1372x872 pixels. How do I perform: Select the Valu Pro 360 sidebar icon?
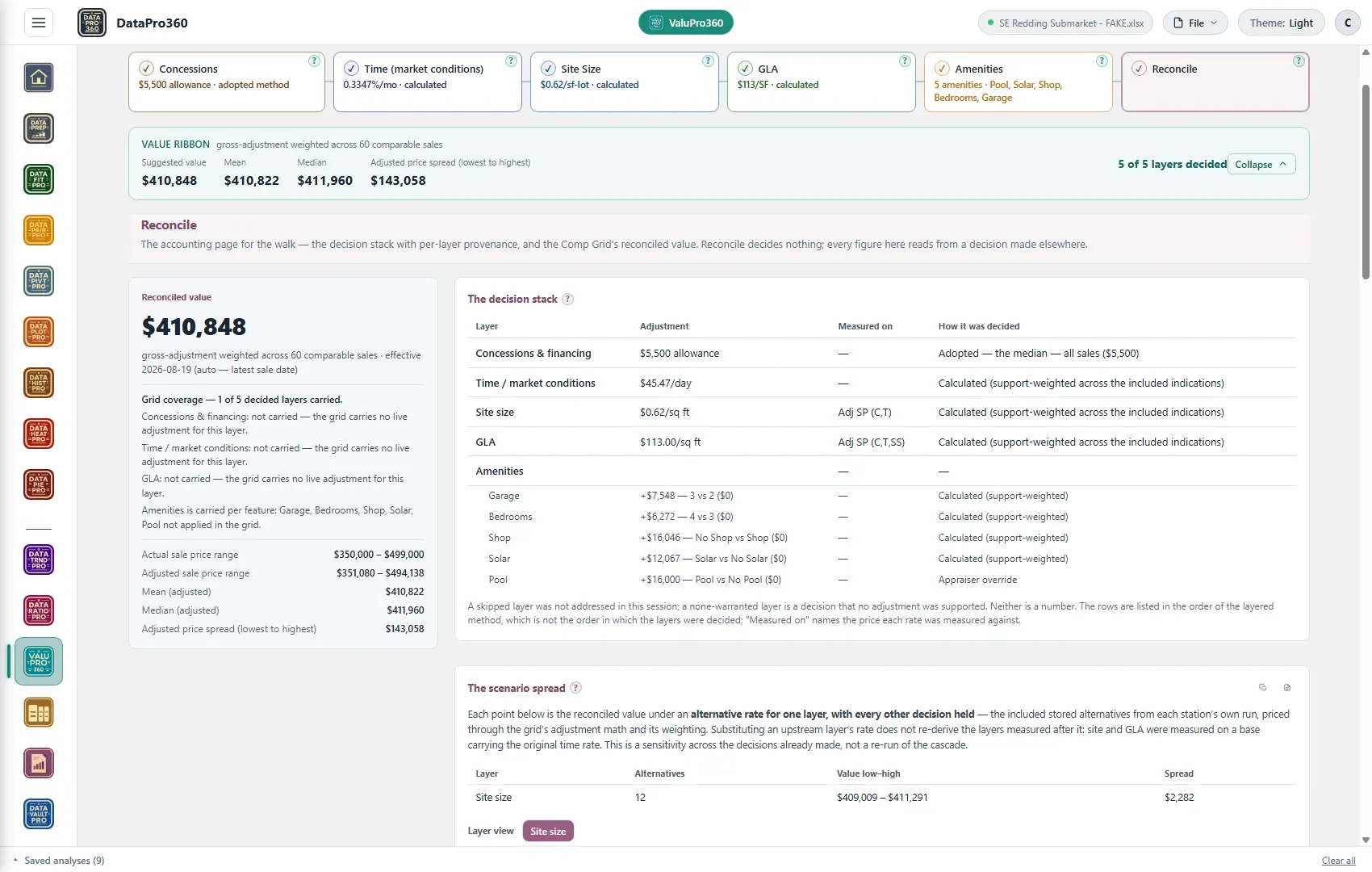click(x=39, y=661)
